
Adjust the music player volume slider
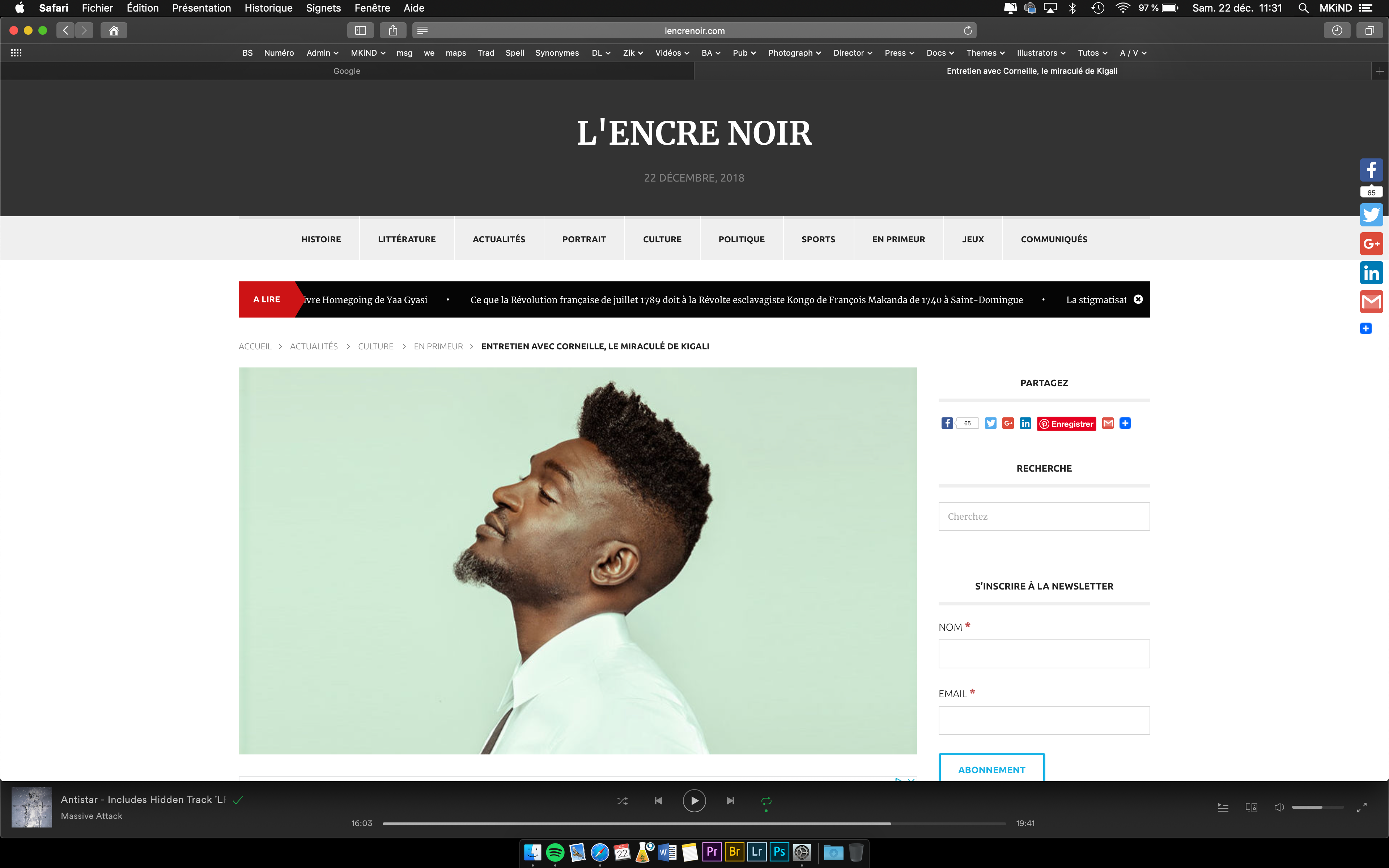pos(1317,807)
